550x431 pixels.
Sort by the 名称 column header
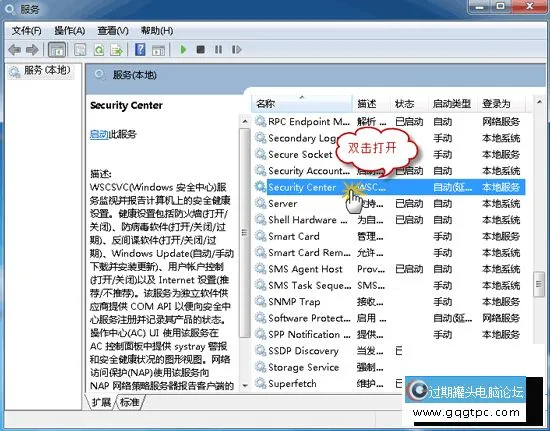[302, 104]
